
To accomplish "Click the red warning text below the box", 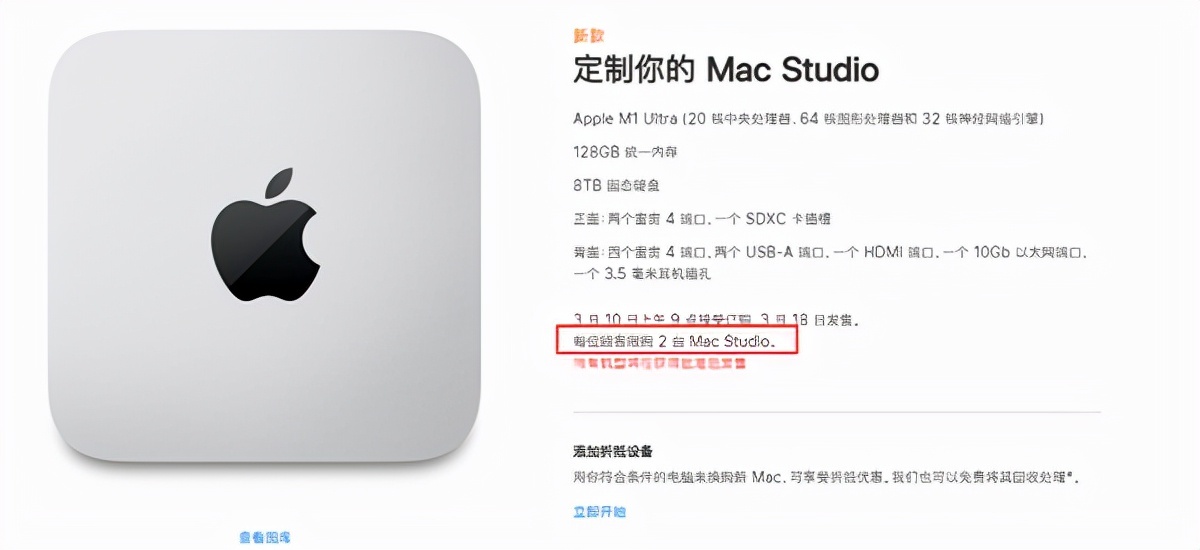I will coord(659,364).
